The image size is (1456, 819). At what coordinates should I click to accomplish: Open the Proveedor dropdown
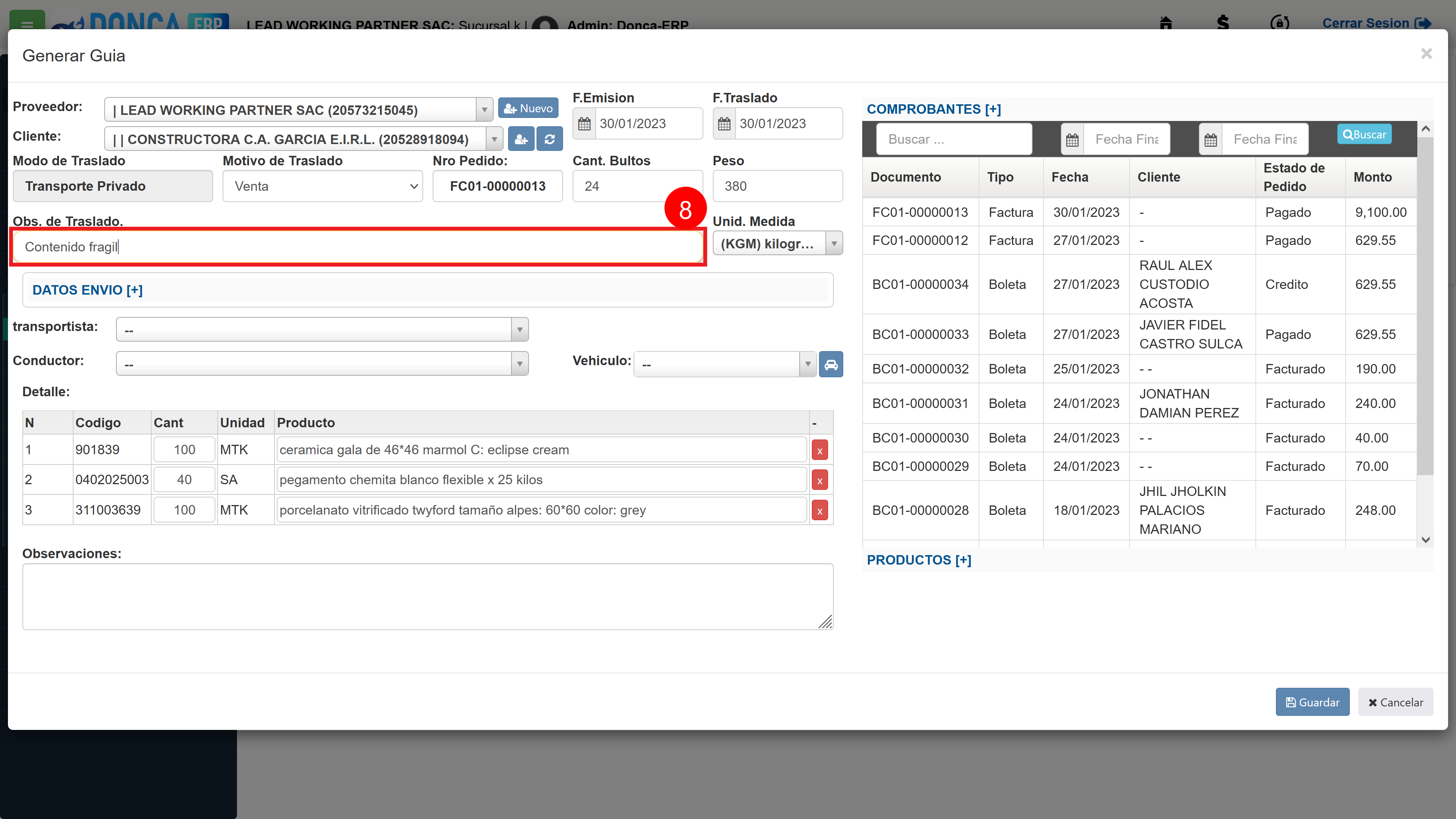pyautogui.click(x=298, y=110)
